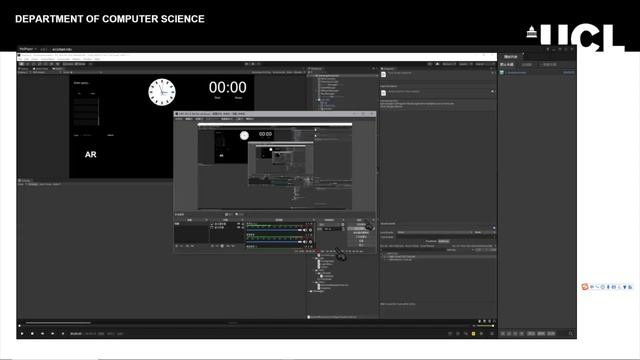Switch to the Unity Console tab
The height and width of the screenshot is (360, 640).
(25, 180)
